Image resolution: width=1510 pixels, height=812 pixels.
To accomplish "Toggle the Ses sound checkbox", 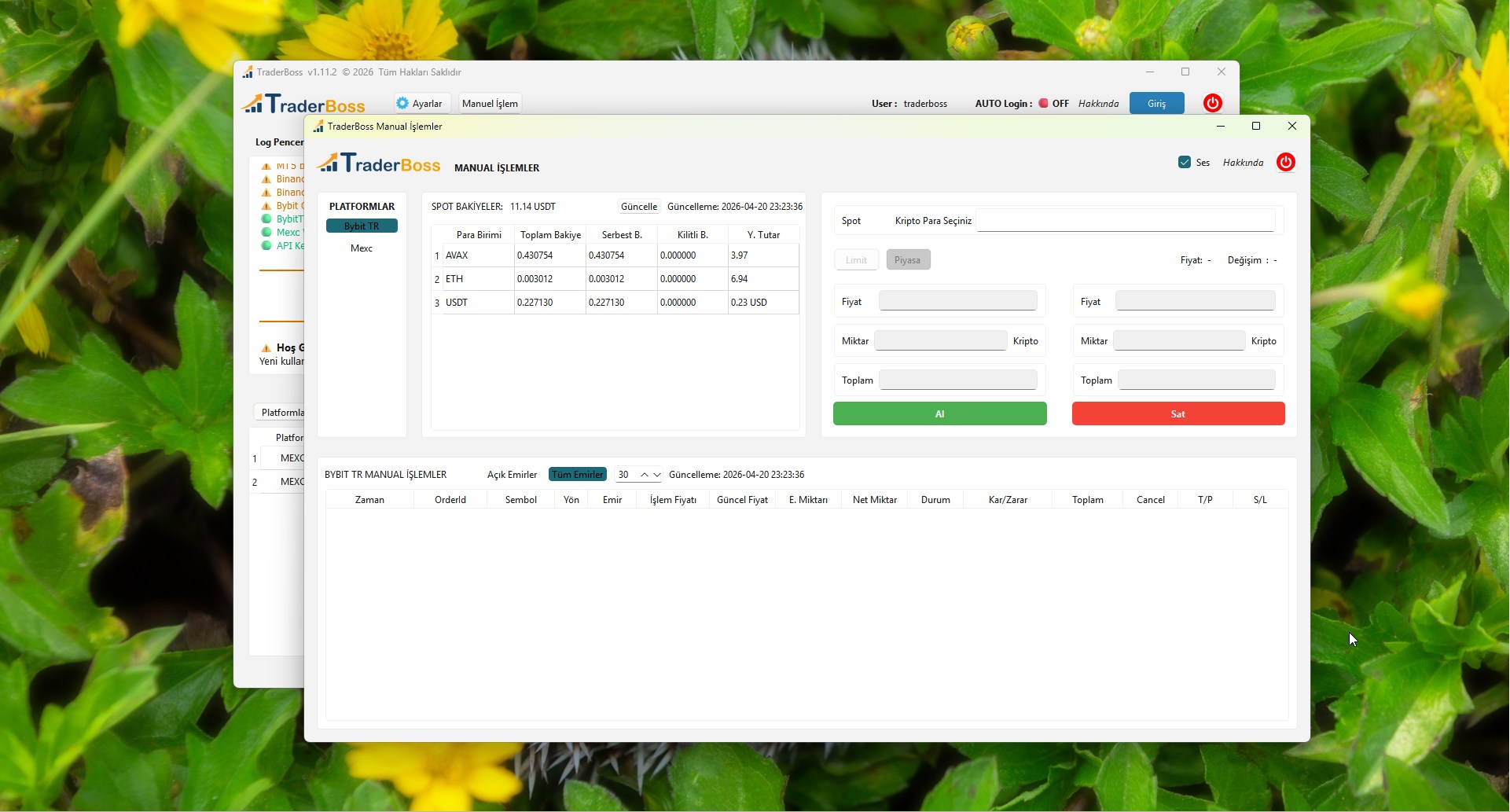I will (1185, 162).
